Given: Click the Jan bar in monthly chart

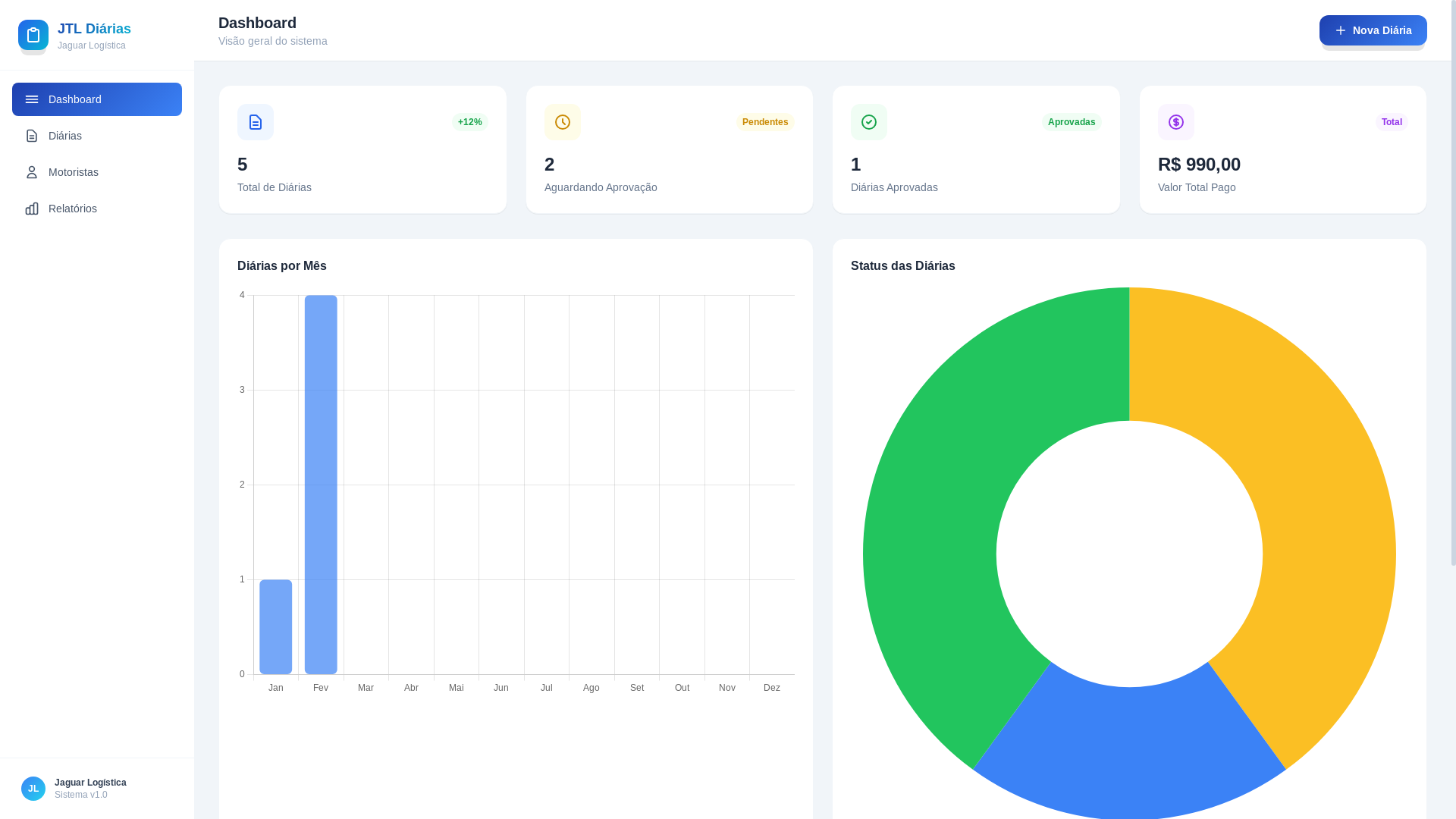Looking at the screenshot, I should [275, 627].
